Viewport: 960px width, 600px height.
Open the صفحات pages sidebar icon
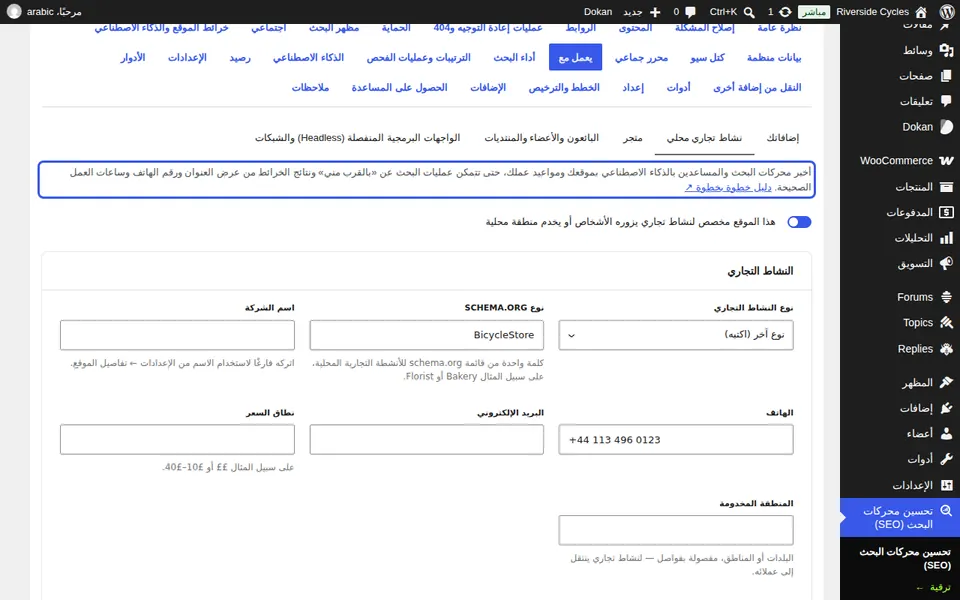[946, 76]
